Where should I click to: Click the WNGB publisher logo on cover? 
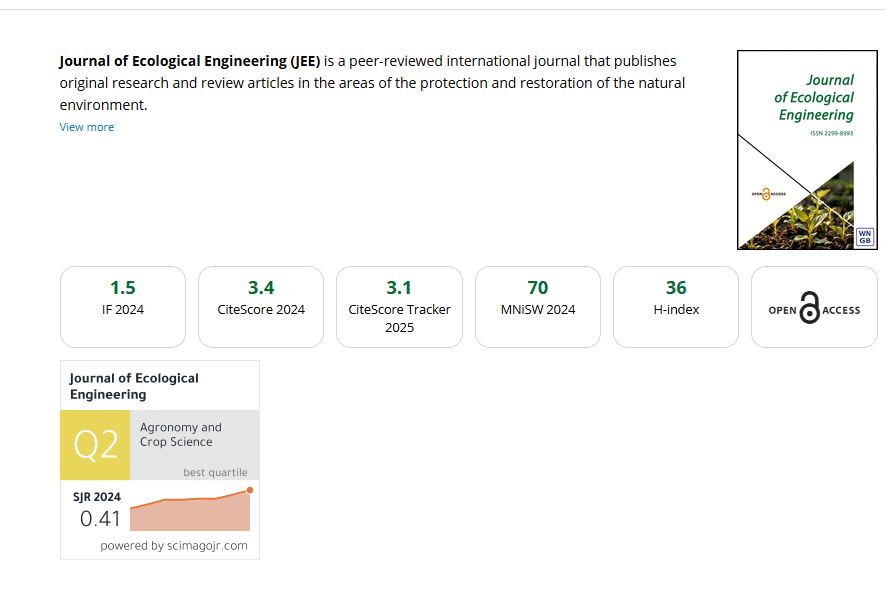(x=865, y=237)
